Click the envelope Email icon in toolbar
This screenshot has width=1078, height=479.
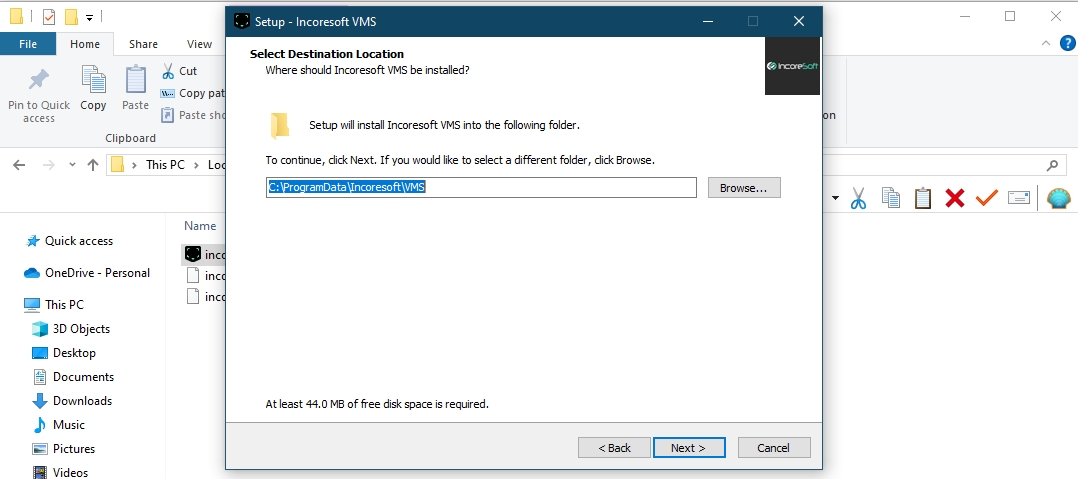(1019, 199)
